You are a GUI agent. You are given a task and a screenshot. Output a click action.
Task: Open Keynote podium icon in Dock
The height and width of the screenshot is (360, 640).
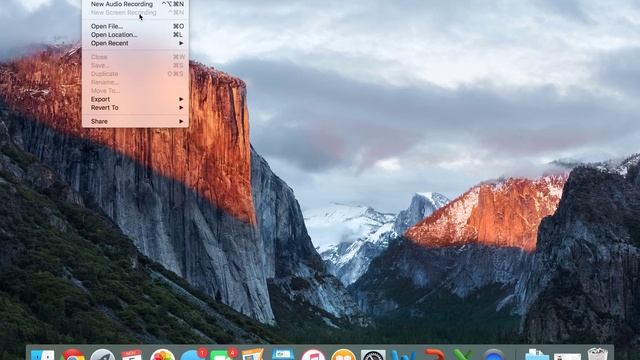pos(283,354)
